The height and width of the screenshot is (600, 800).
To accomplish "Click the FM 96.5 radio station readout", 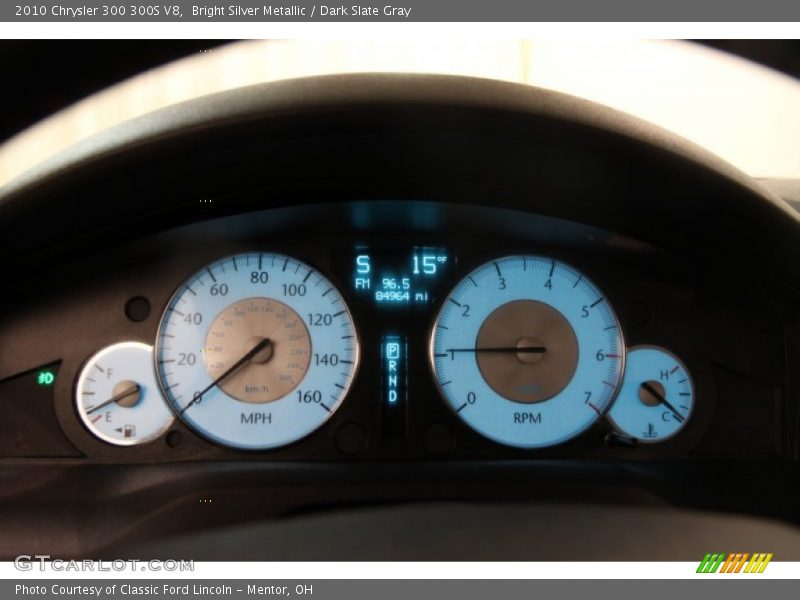I will point(383,283).
